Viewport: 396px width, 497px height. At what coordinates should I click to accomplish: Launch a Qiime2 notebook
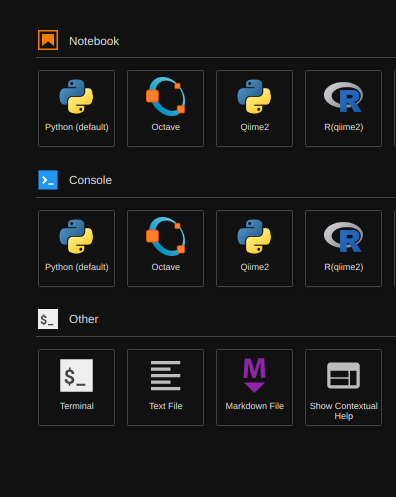(x=254, y=108)
